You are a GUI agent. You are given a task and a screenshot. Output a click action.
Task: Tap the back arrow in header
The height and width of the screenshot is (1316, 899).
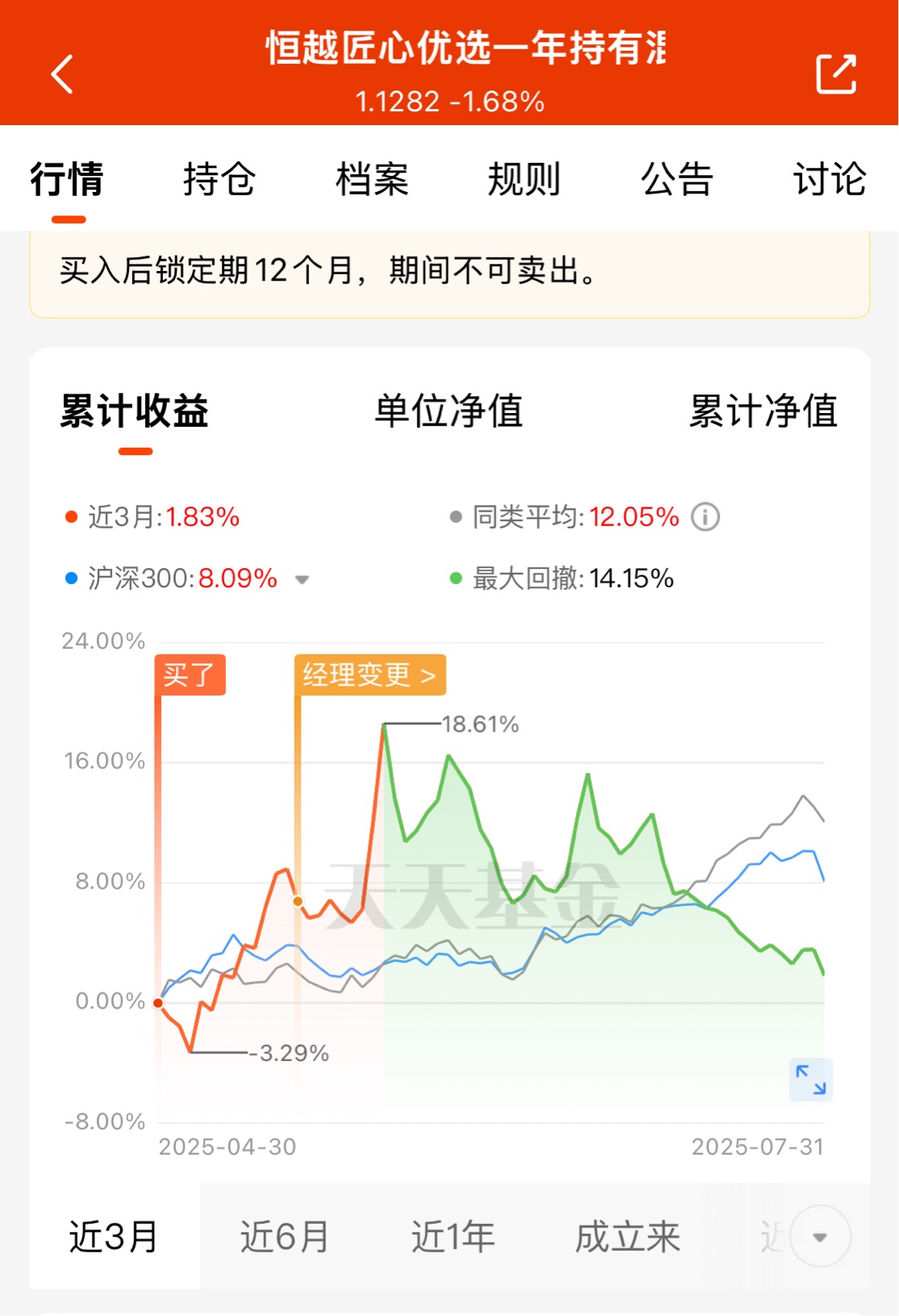pos(62,74)
